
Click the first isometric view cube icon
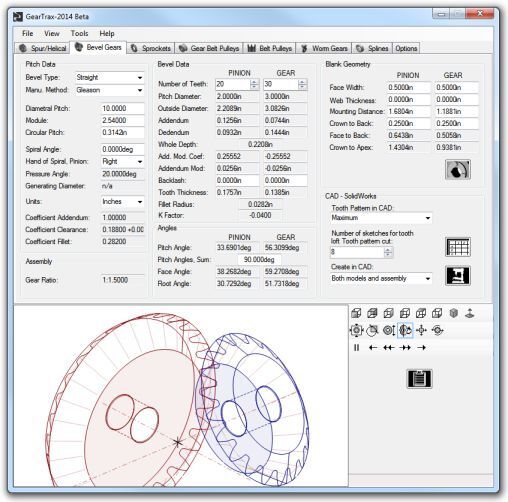(x=356, y=313)
